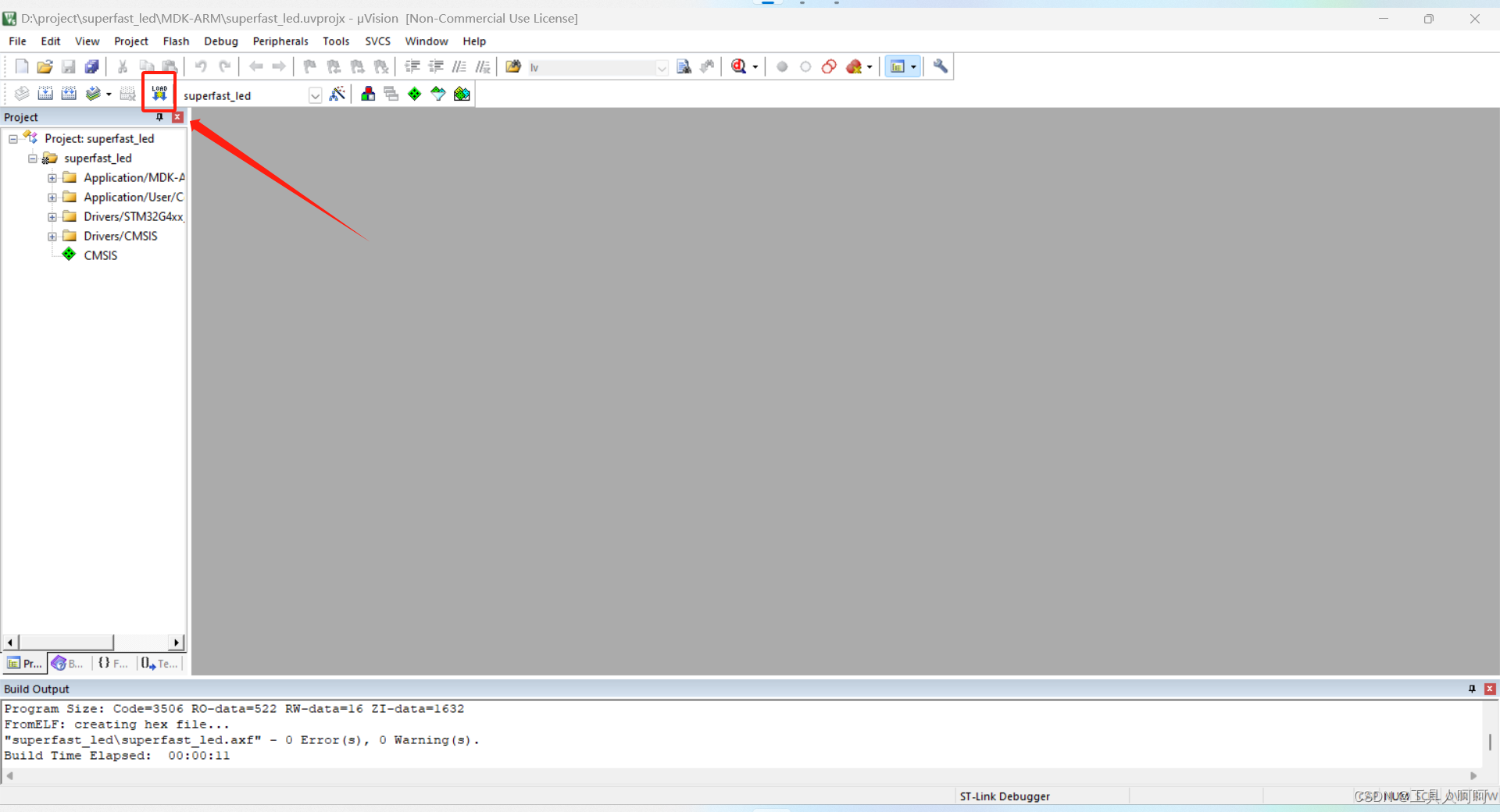Start the debug session with the magnifier icon
The width and height of the screenshot is (1500, 812).
739,66
